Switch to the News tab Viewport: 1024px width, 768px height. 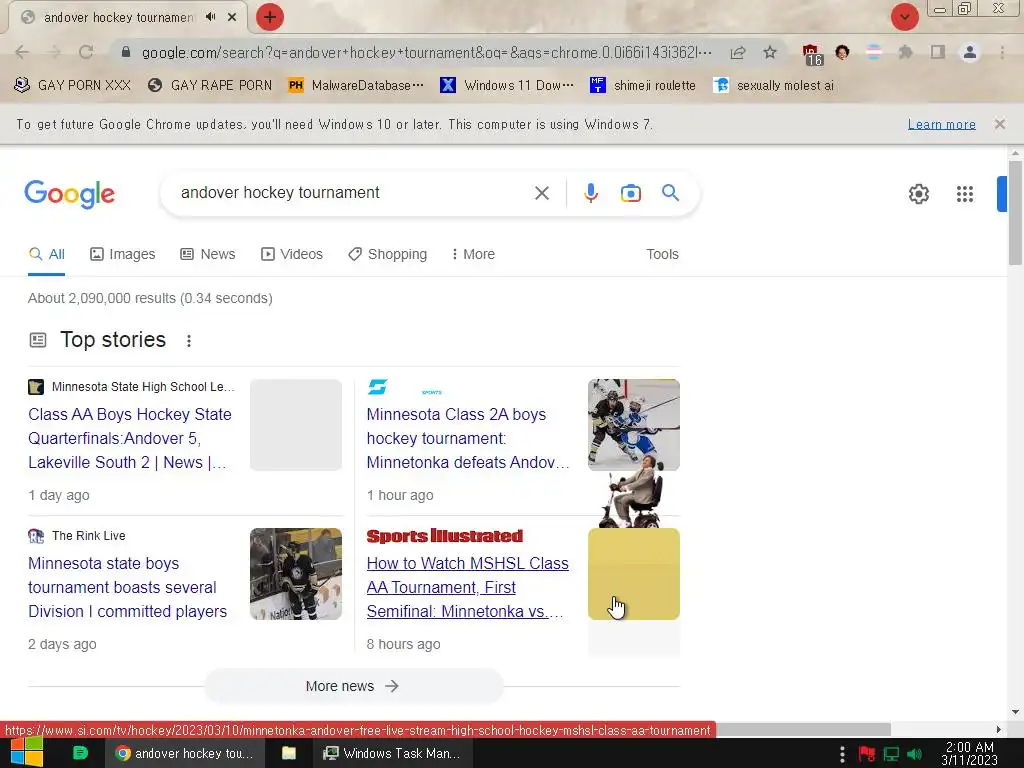coord(208,254)
